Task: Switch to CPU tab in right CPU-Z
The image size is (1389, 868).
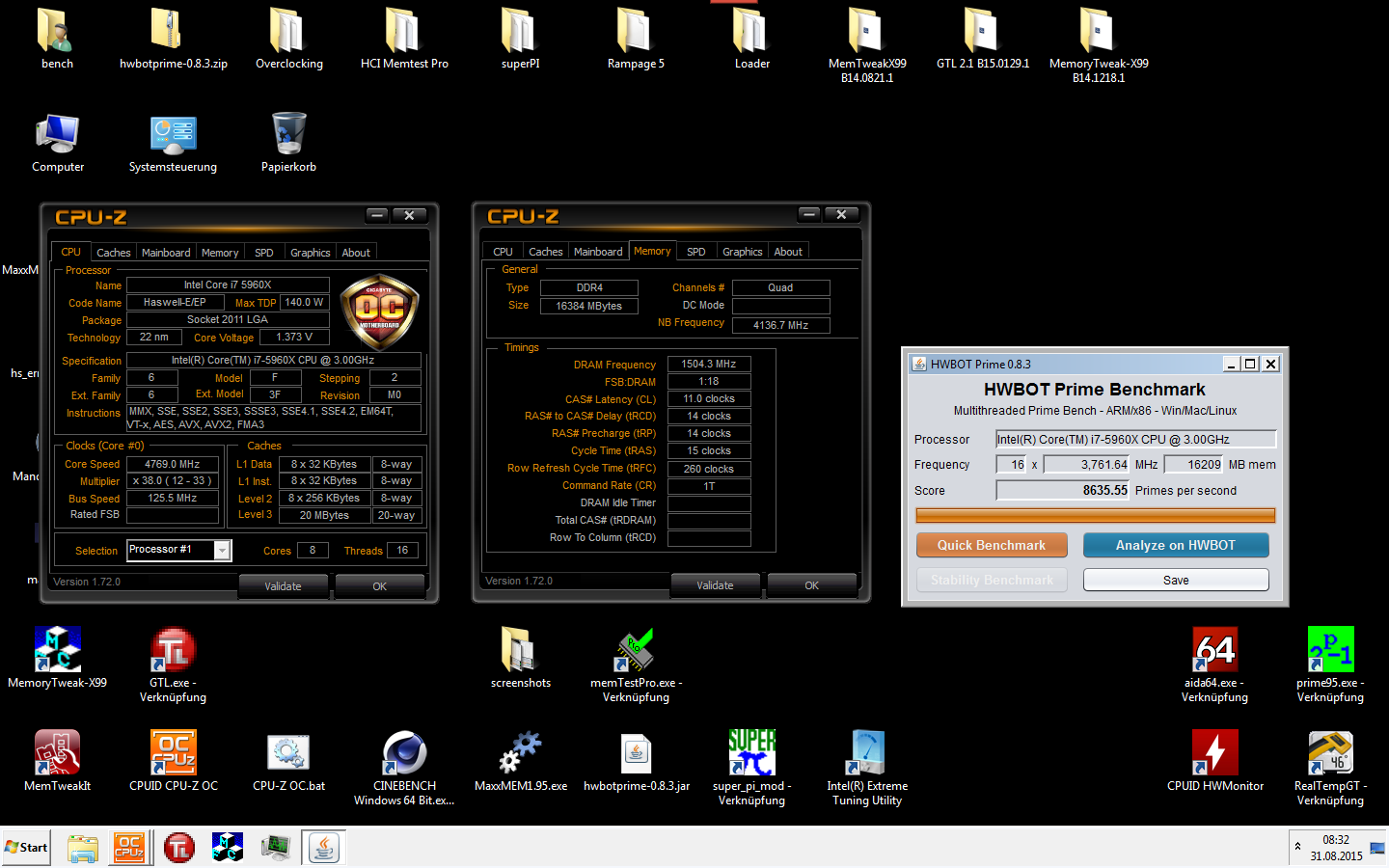Action: (x=504, y=252)
